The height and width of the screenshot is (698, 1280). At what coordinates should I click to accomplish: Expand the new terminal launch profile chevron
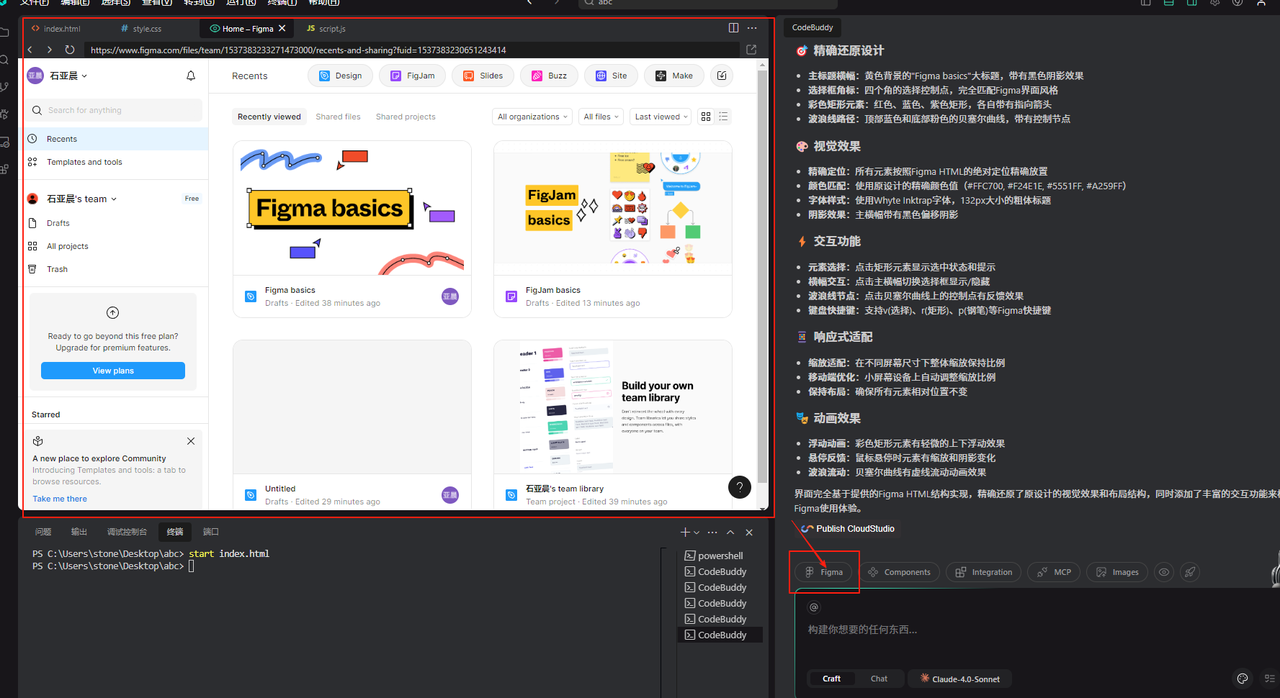tap(698, 533)
